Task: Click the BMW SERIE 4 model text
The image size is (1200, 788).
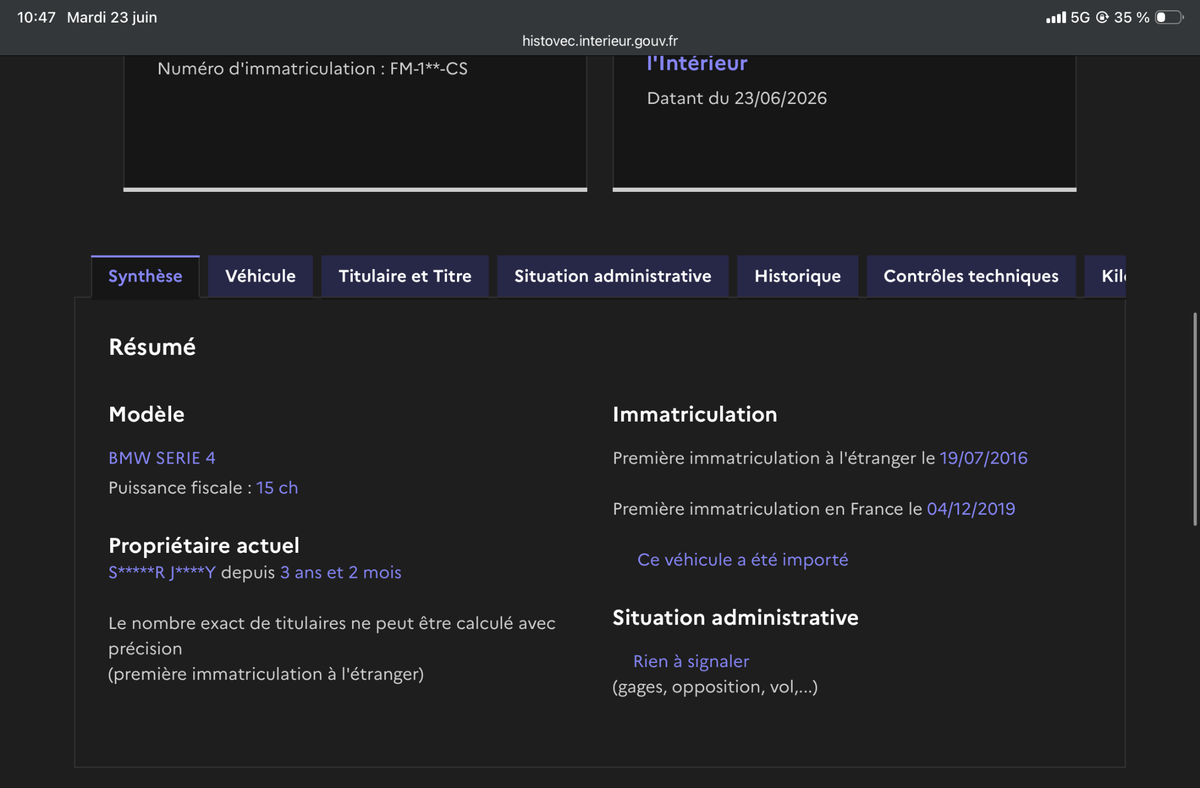Action: [162, 458]
